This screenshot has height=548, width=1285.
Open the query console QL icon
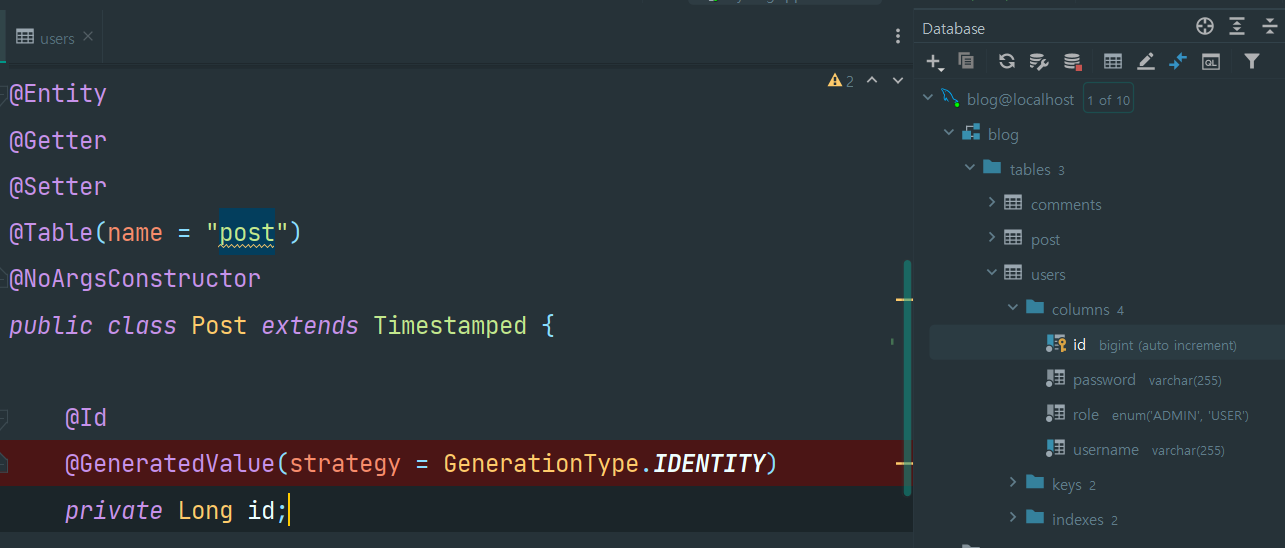(1211, 61)
